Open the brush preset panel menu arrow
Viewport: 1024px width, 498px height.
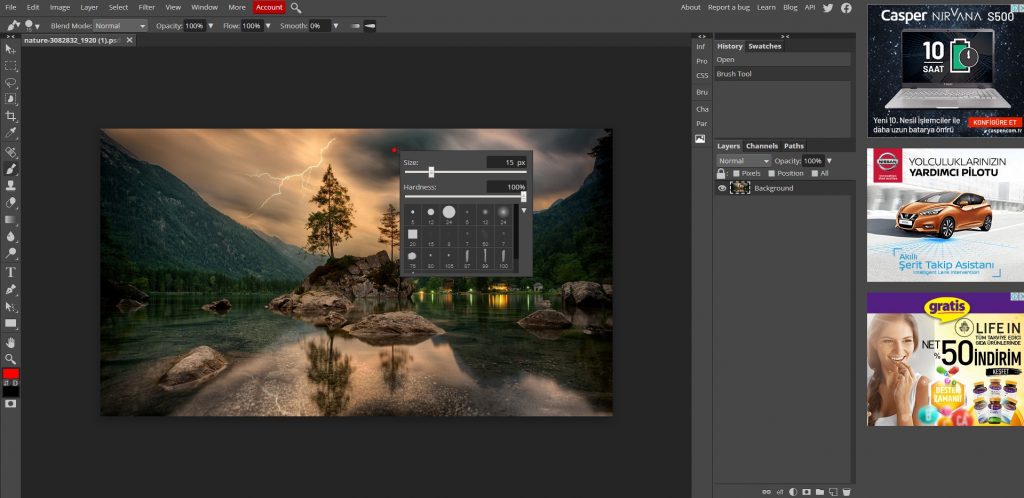click(523, 210)
